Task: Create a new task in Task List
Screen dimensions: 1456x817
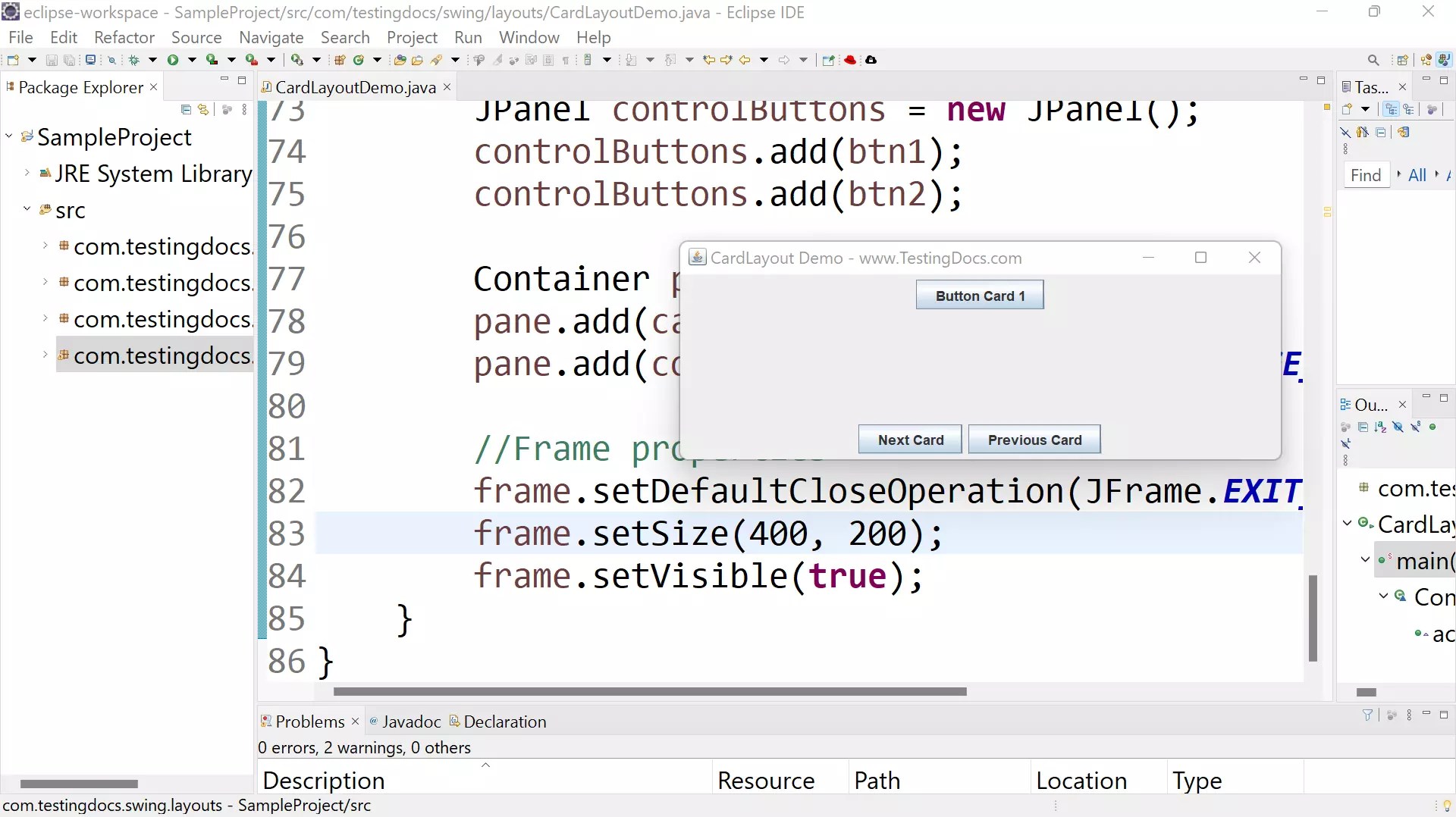Action: pyautogui.click(x=1346, y=109)
